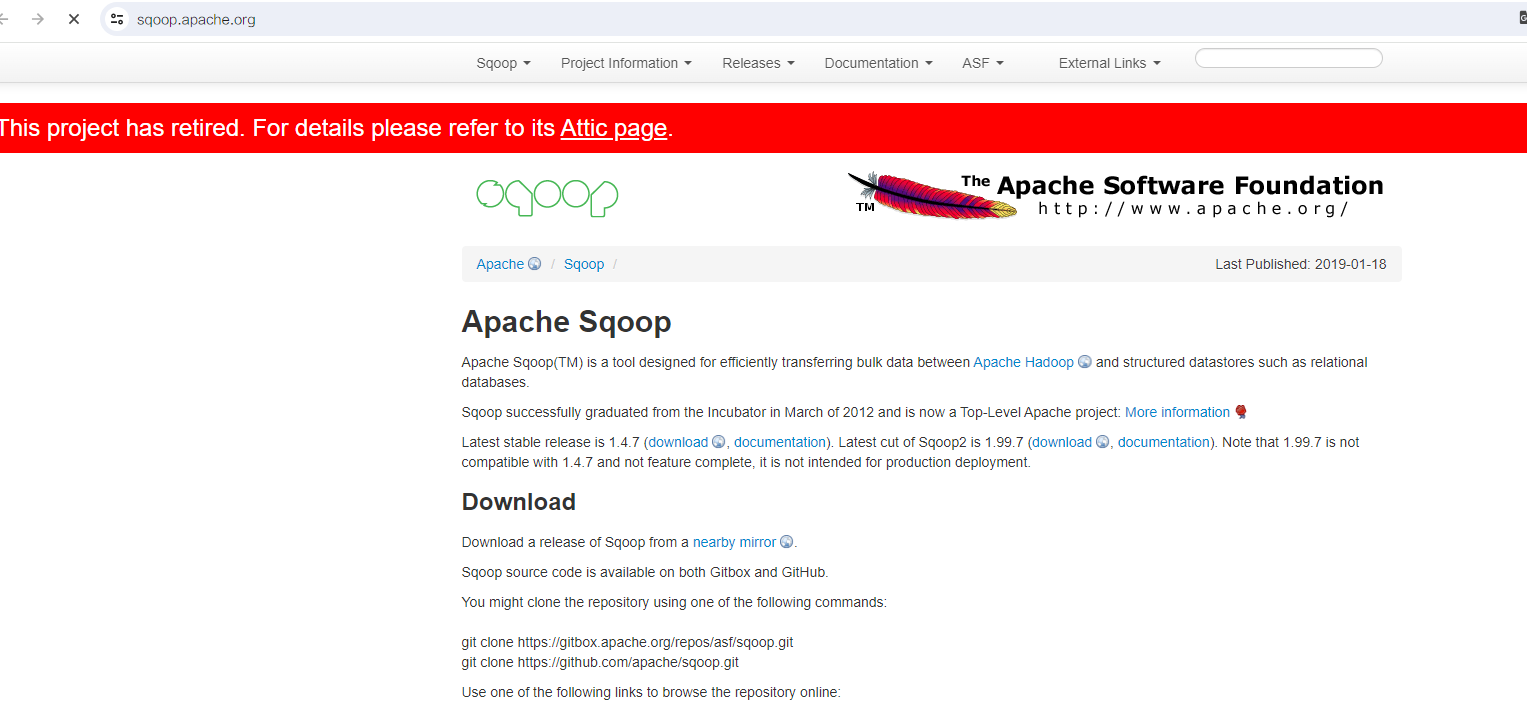Open site information icon in address bar
This screenshot has height=720, width=1527.
coord(118,19)
